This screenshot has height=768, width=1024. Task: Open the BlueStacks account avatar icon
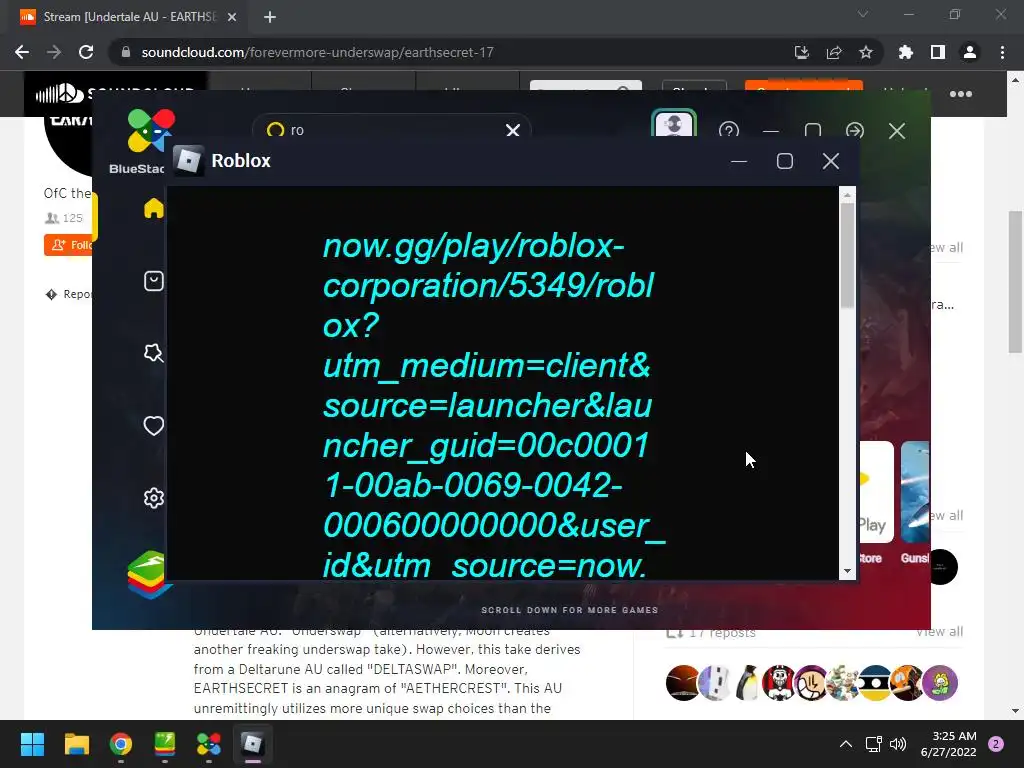point(674,123)
